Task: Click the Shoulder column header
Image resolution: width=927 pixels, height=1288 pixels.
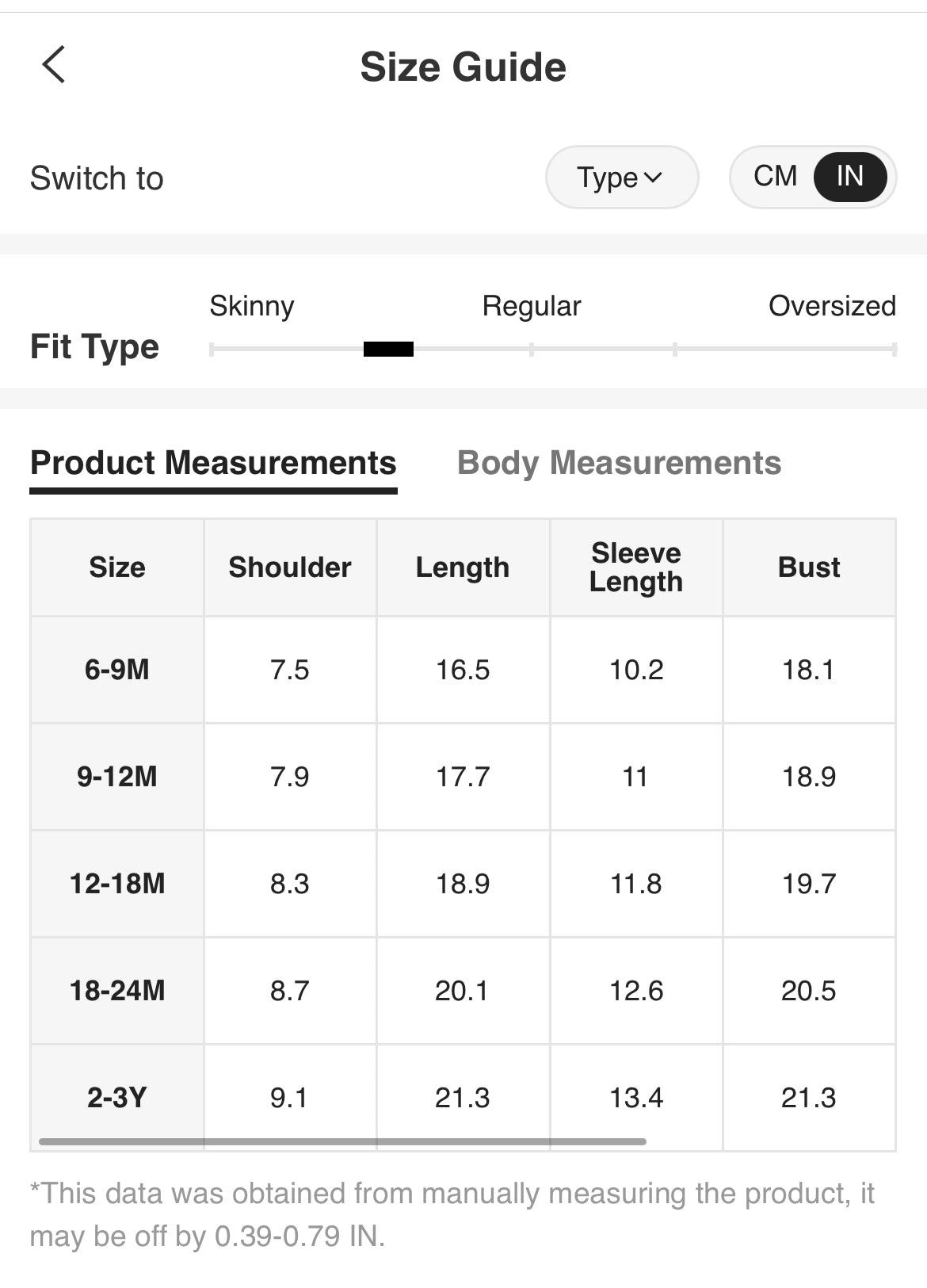Action: coord(290,568)
